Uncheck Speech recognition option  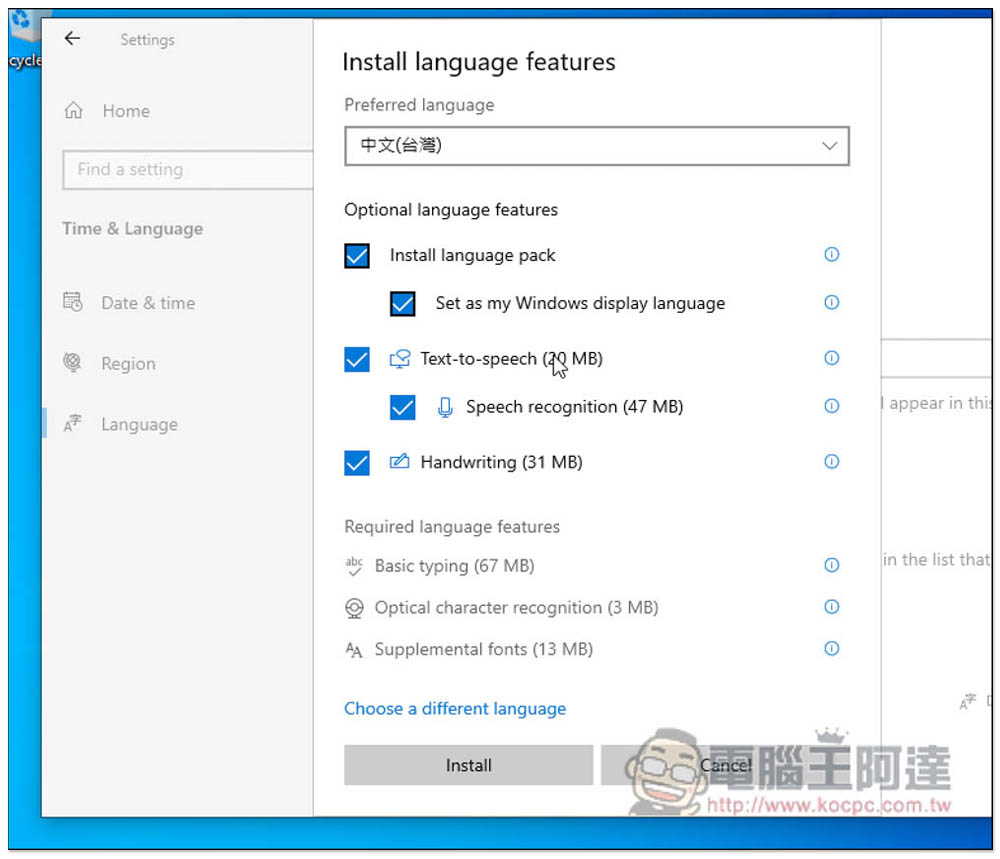pyautogui.click(x=402, y=407)
